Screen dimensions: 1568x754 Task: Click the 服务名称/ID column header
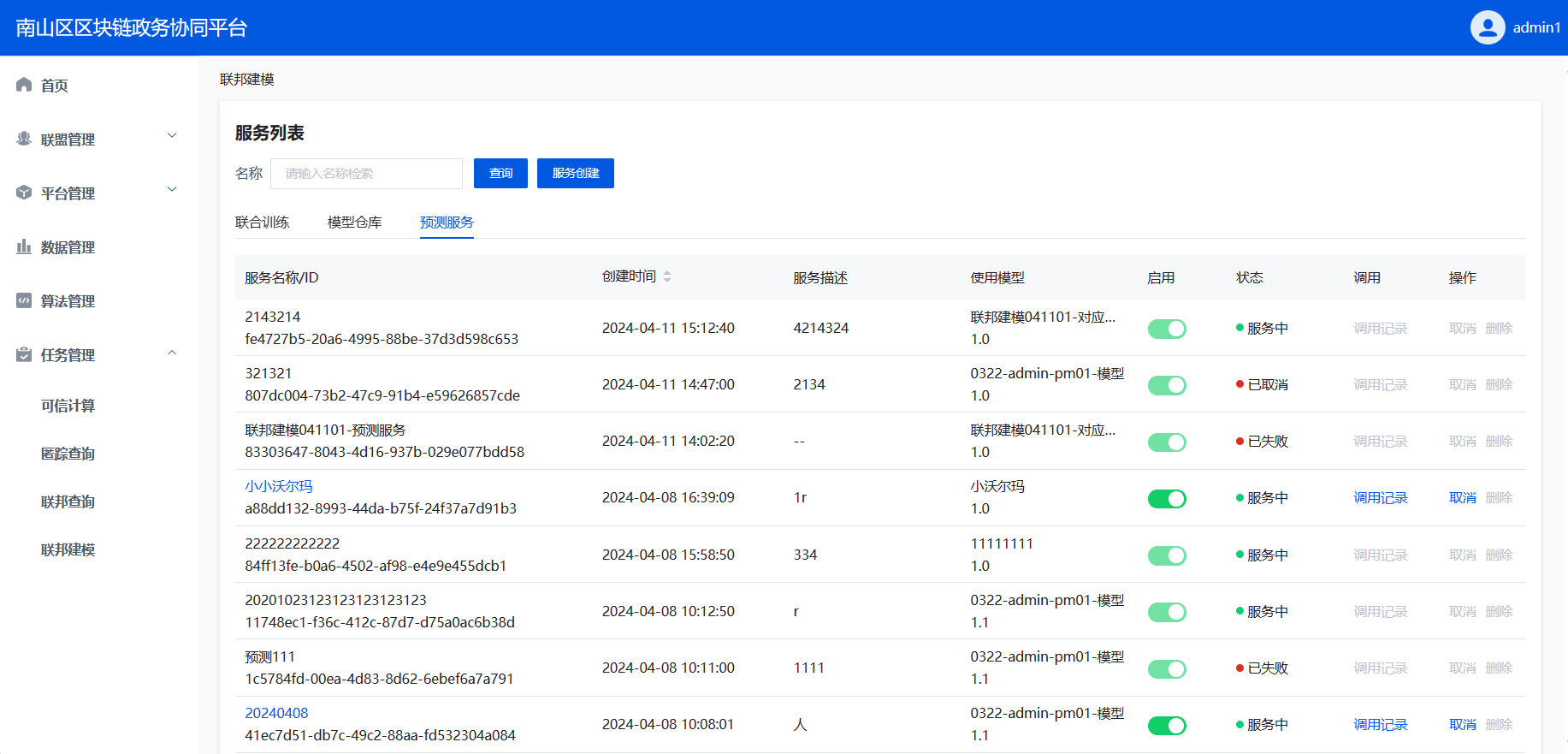[x=281, y=278]
